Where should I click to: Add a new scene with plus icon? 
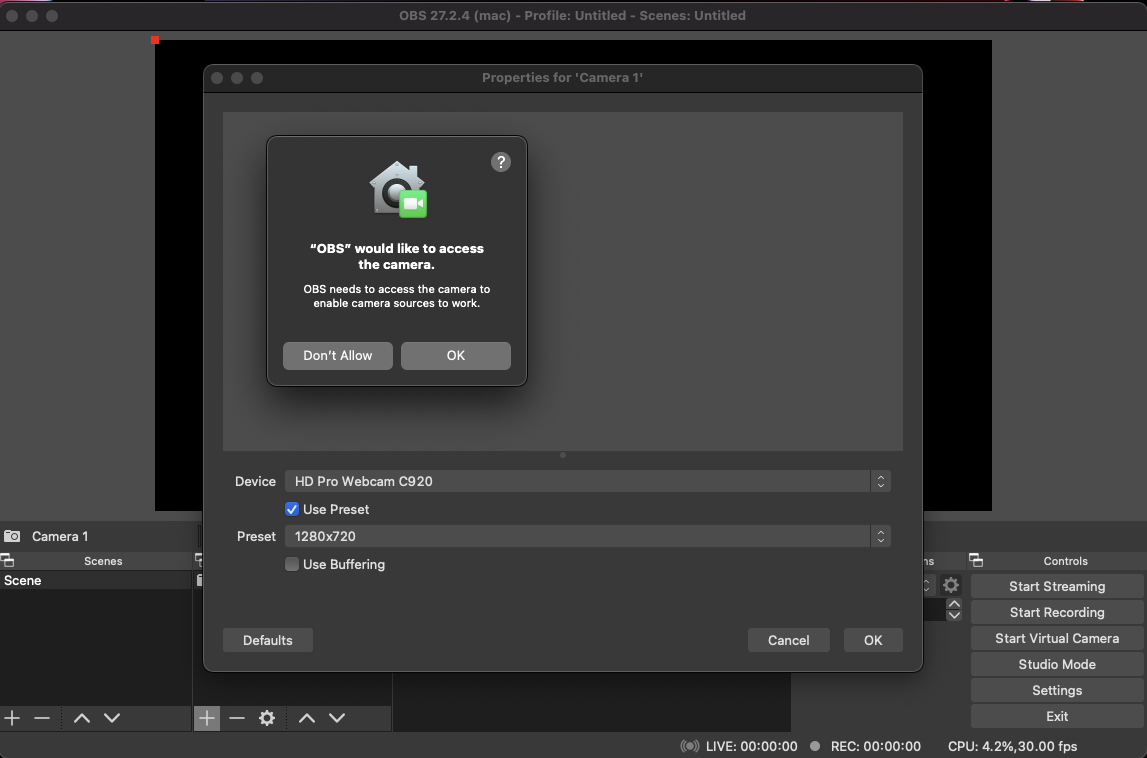coord(12,718)
